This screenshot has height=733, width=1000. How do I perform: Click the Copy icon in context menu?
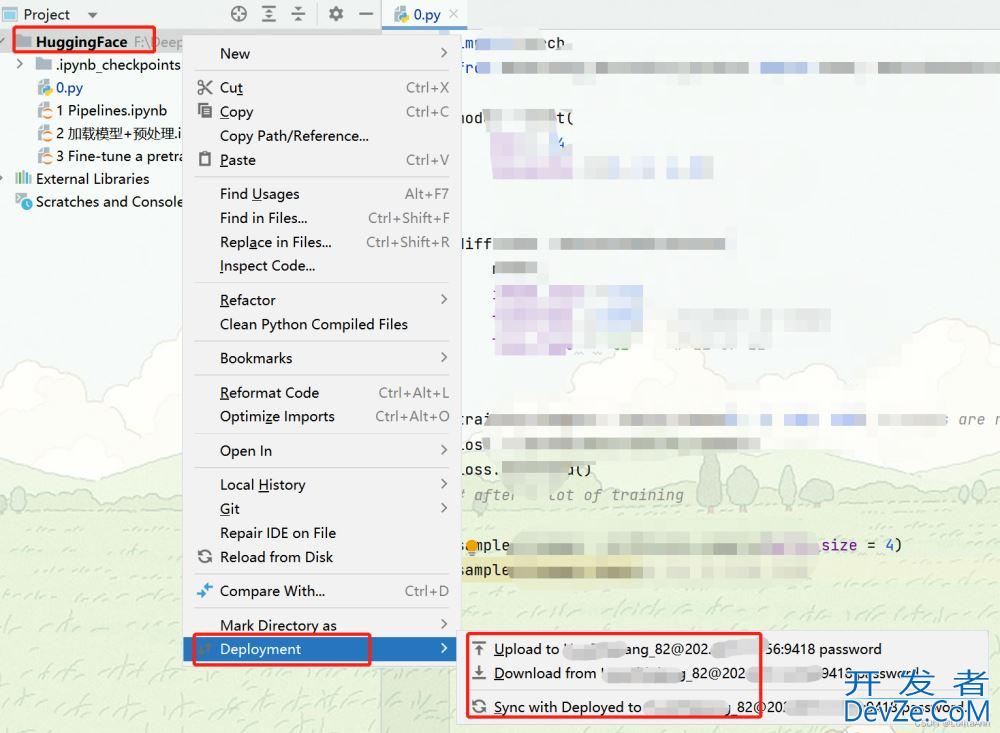(x=205, y=111)
